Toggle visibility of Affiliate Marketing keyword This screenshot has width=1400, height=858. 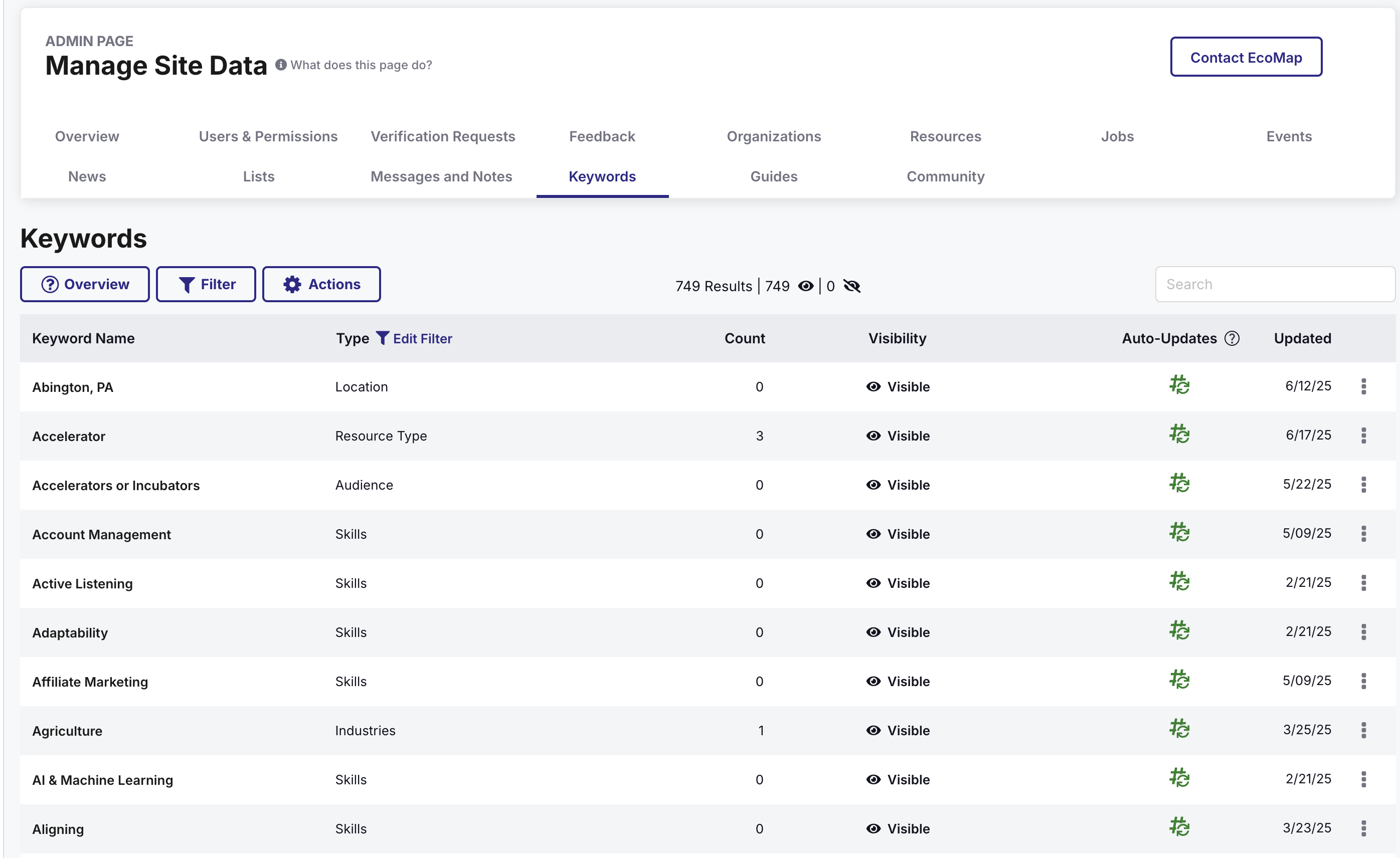[x=898, y=682]
